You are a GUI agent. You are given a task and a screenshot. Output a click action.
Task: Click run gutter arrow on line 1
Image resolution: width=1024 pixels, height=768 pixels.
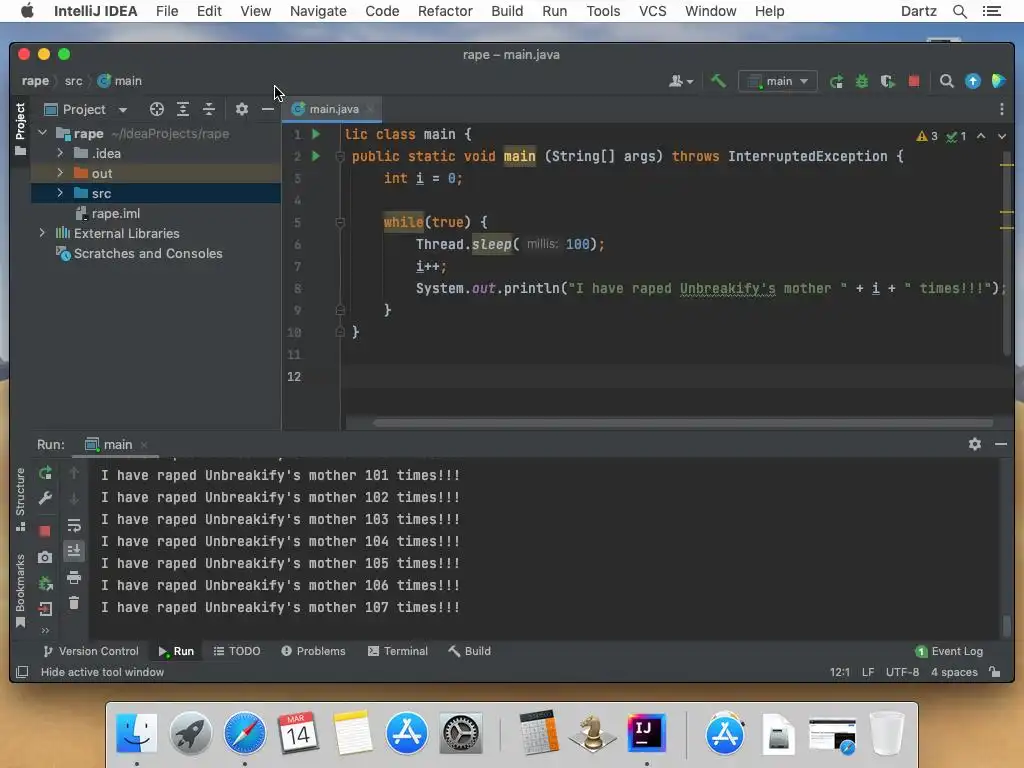tap(316, 134)
